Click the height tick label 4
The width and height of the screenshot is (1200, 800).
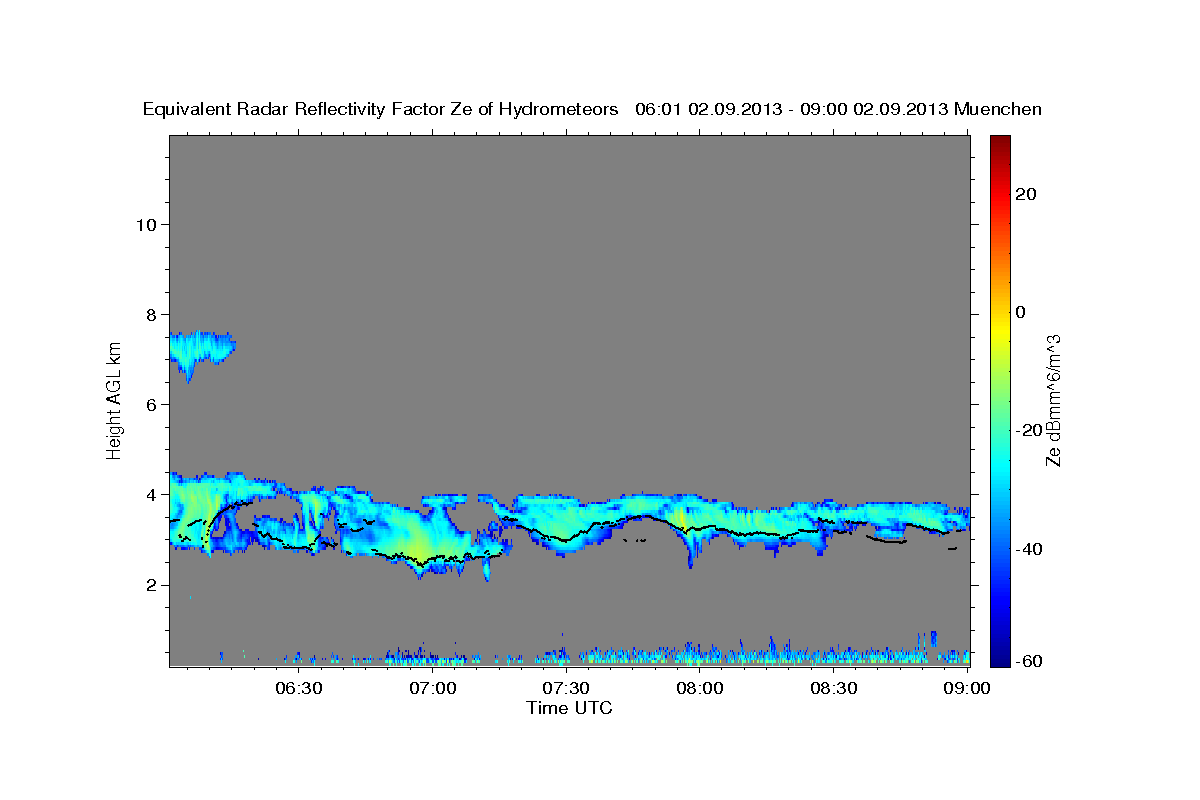click(x=152, y=495)
